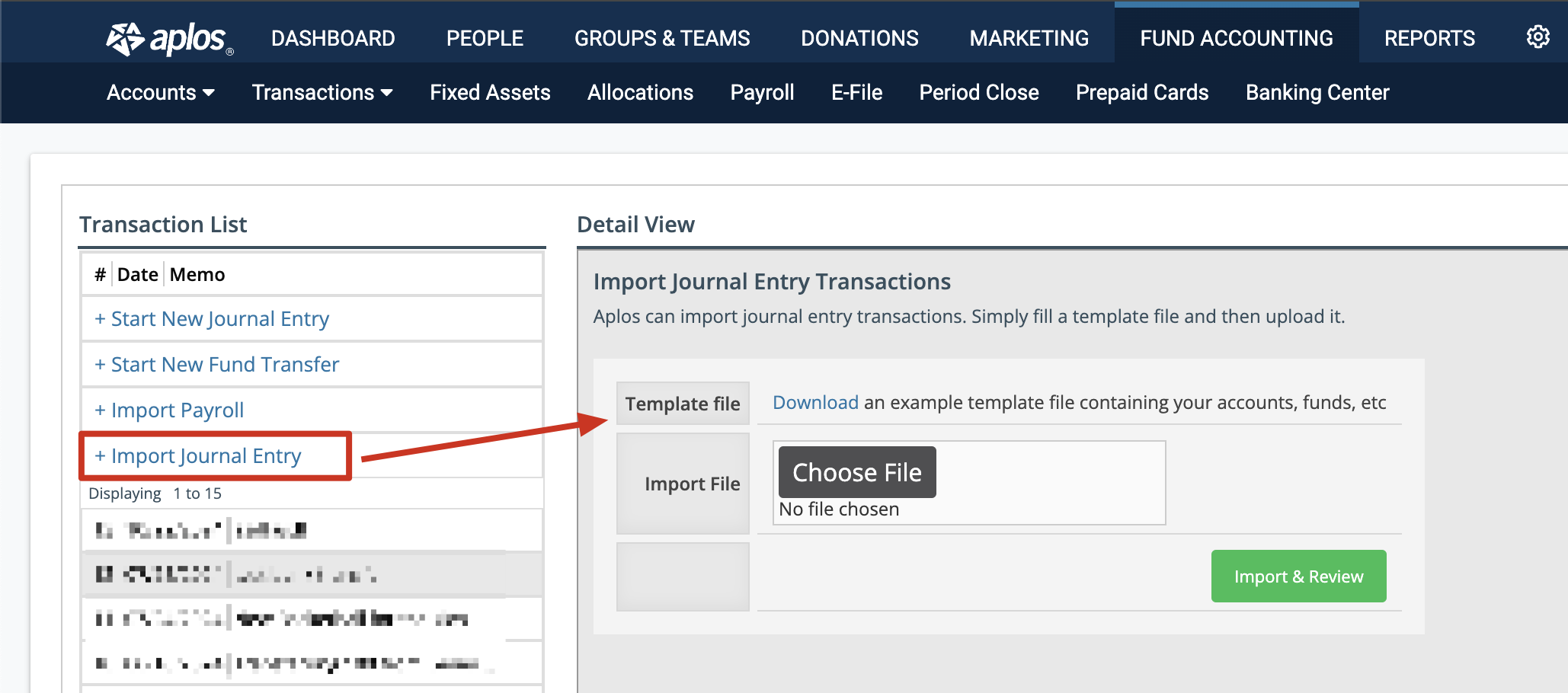Expand the Transactions dropdown menu
The image size is (1568, 693).
tap(322, 92)
